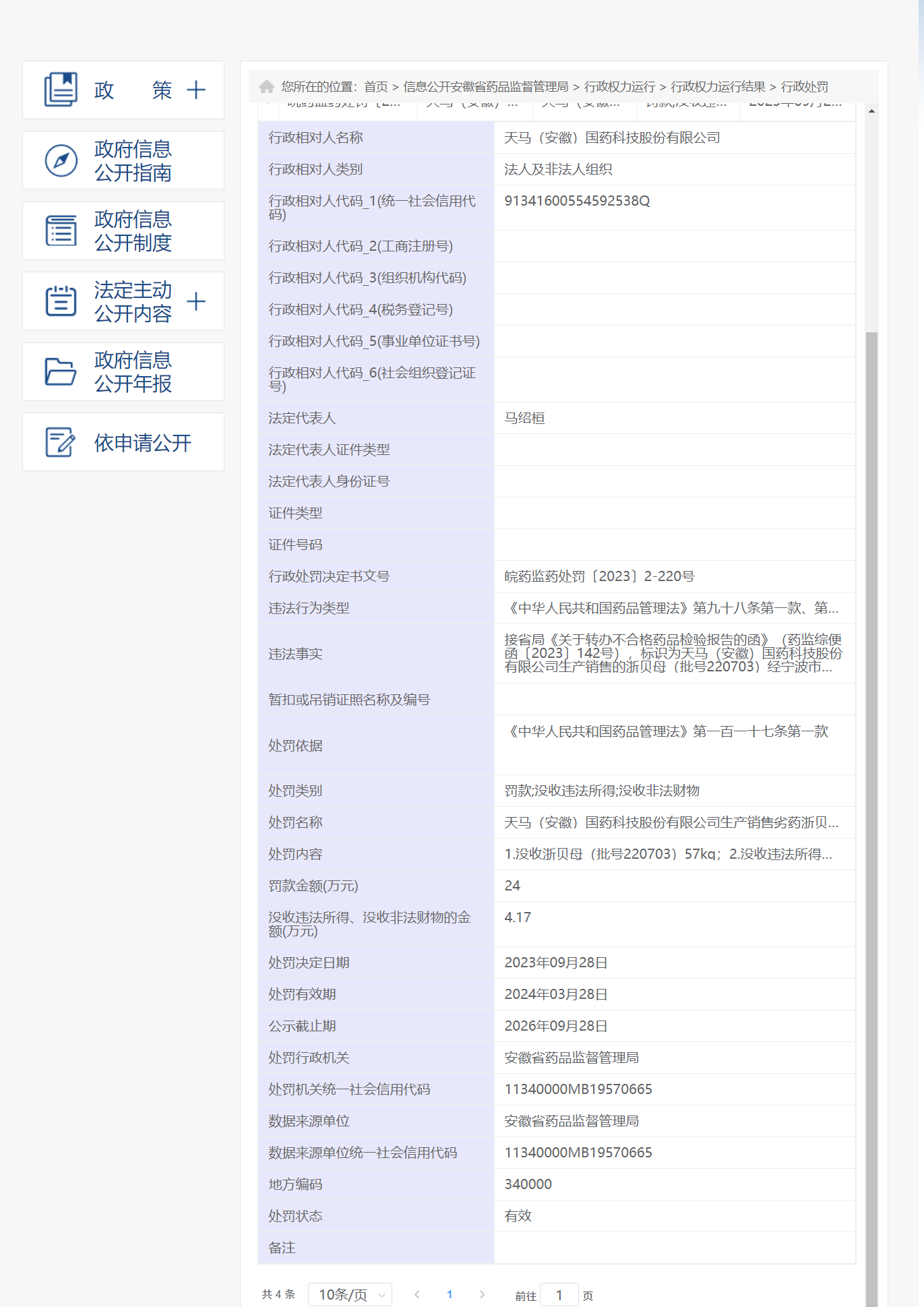Screen dimensions: 924x1307
Task: Select page 1 in pagination
Action: point(450,1294)
